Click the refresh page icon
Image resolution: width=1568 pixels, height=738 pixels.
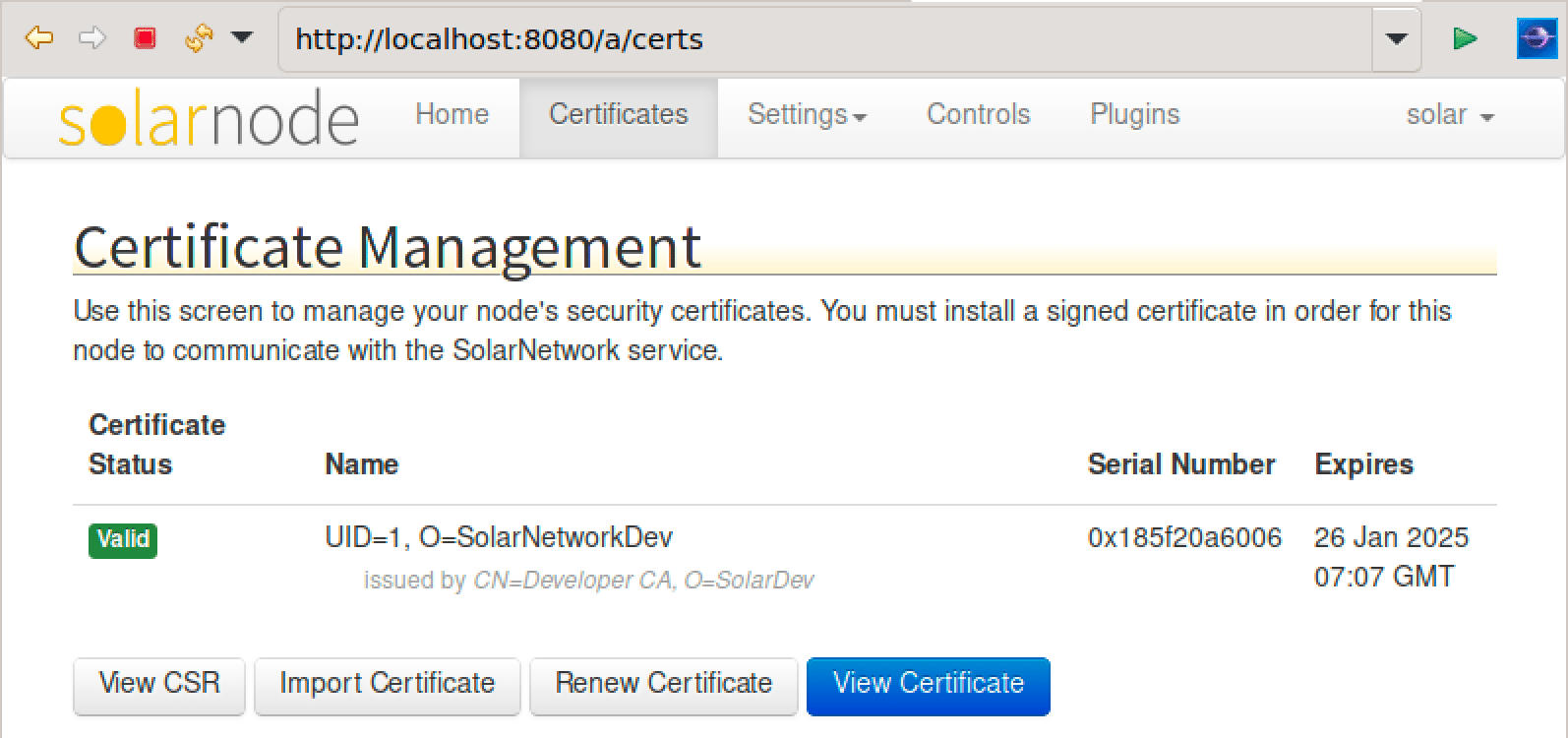tap(199, 38)
